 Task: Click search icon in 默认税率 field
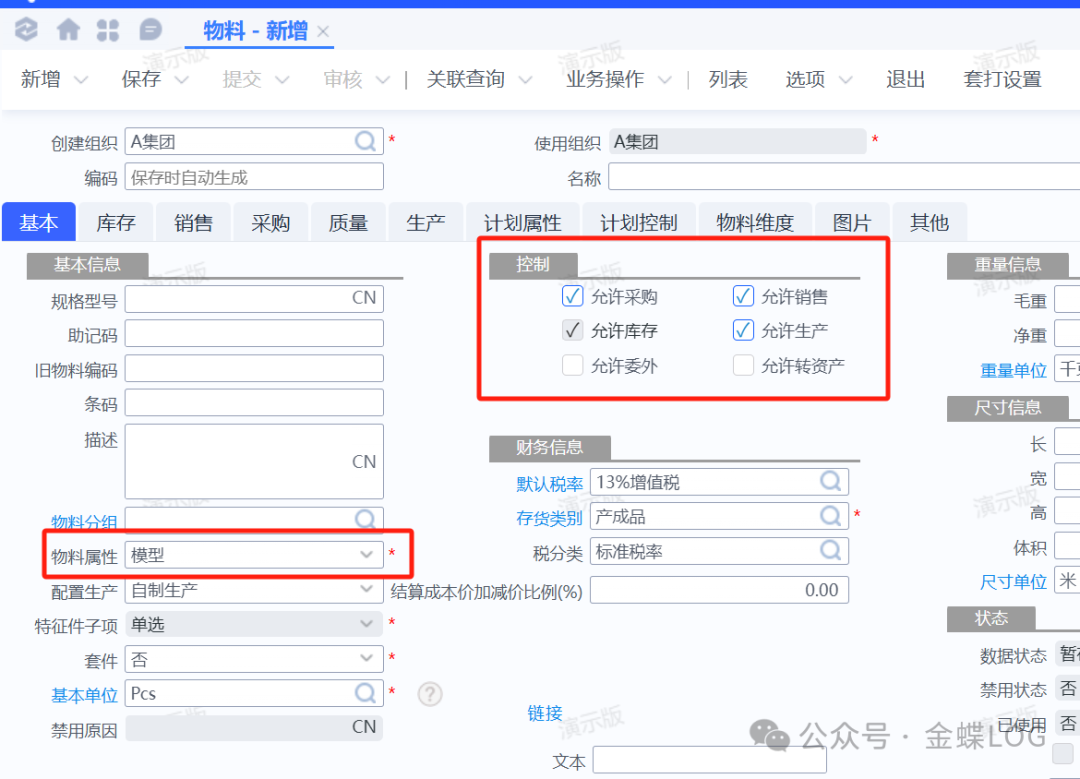pos(831,482)
